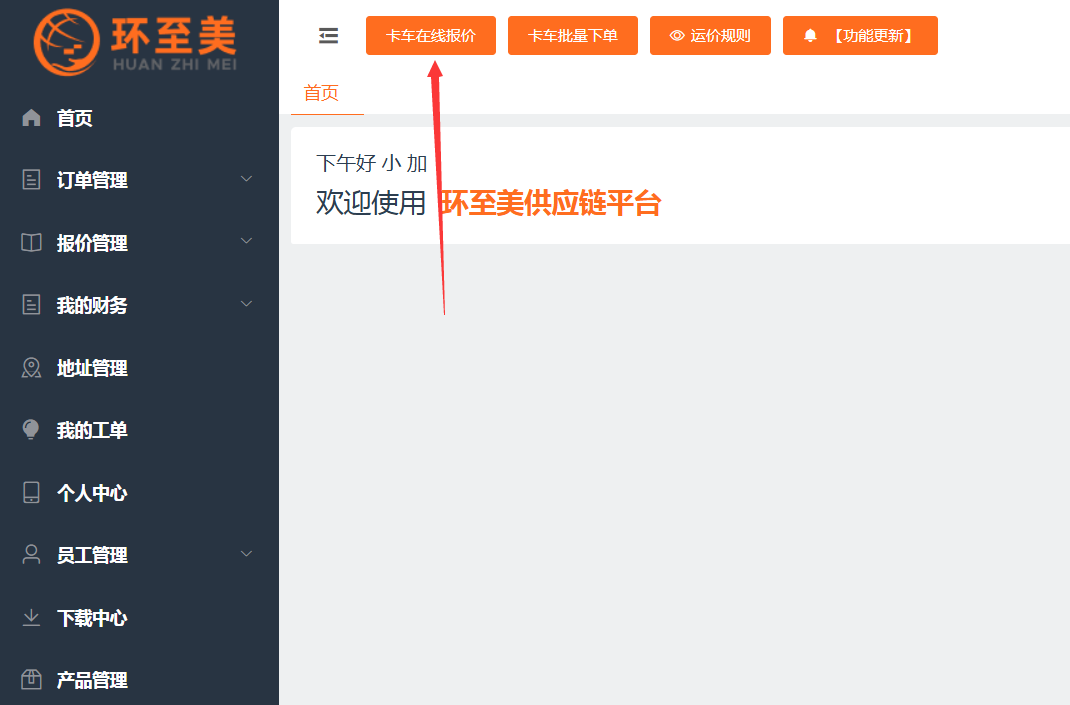Screen dimensions: 1070x705
Task: Switch to the 首页 tab
Action: (x=321, y=93)
